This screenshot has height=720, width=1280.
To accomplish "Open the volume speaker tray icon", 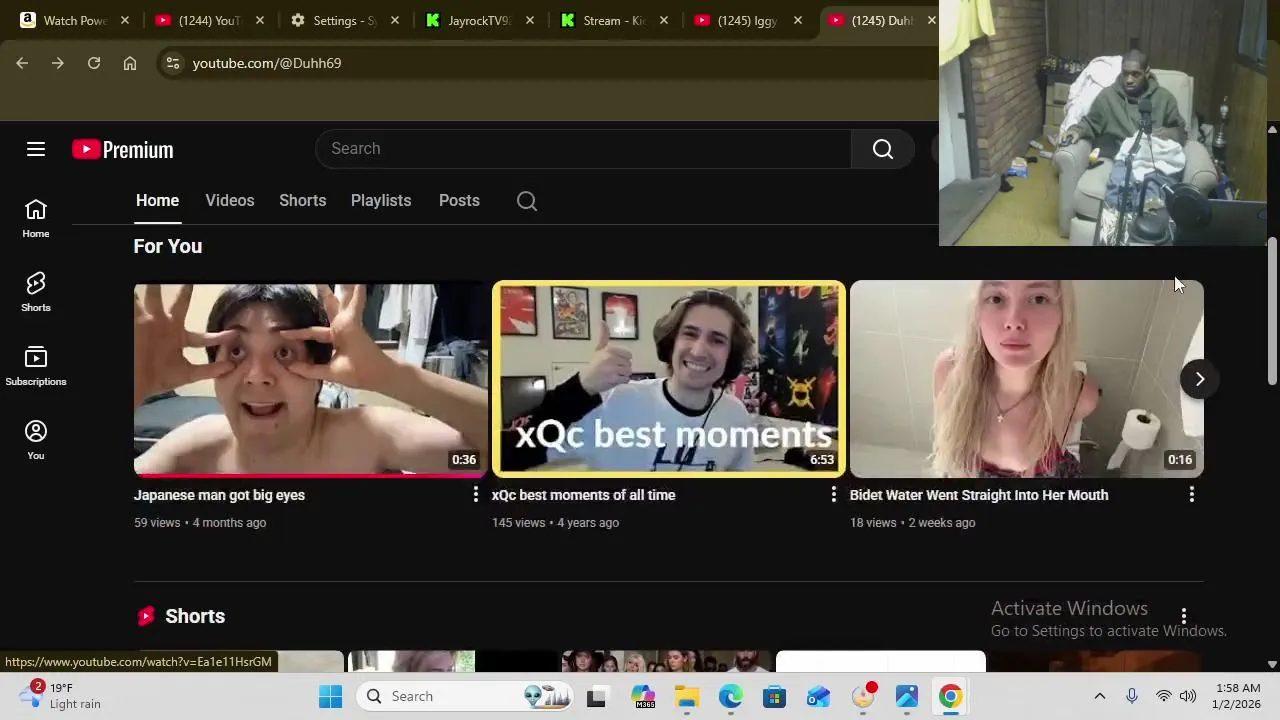I will click(1188, 696).
